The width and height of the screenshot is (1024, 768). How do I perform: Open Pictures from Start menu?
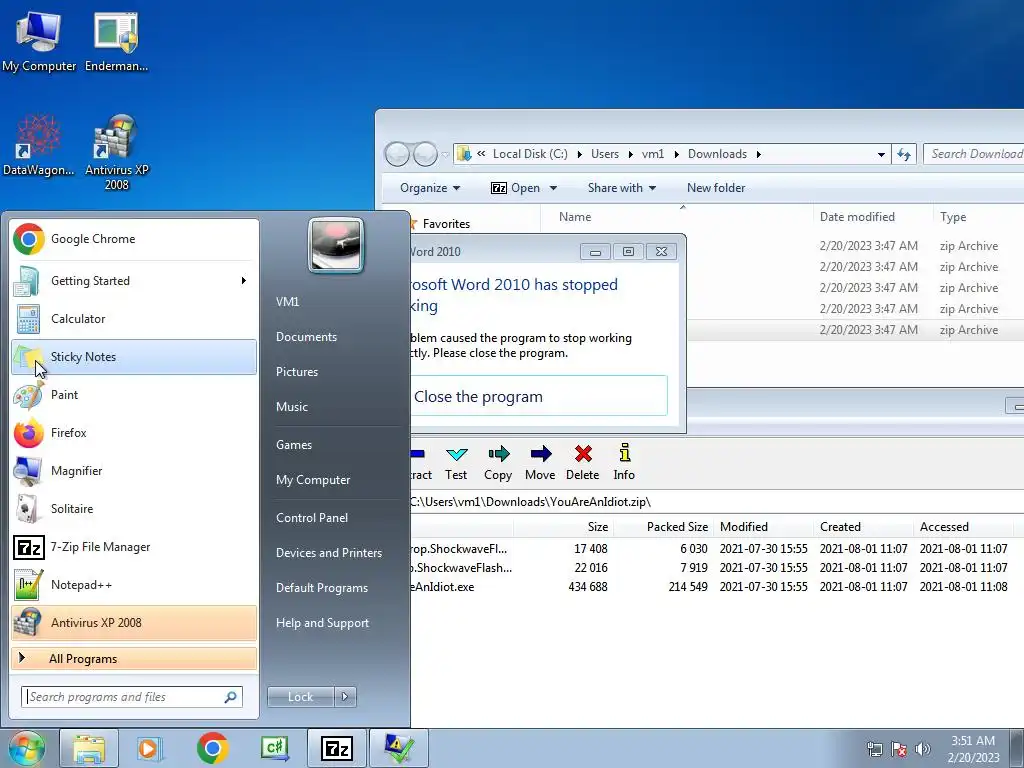pos(297,372)
